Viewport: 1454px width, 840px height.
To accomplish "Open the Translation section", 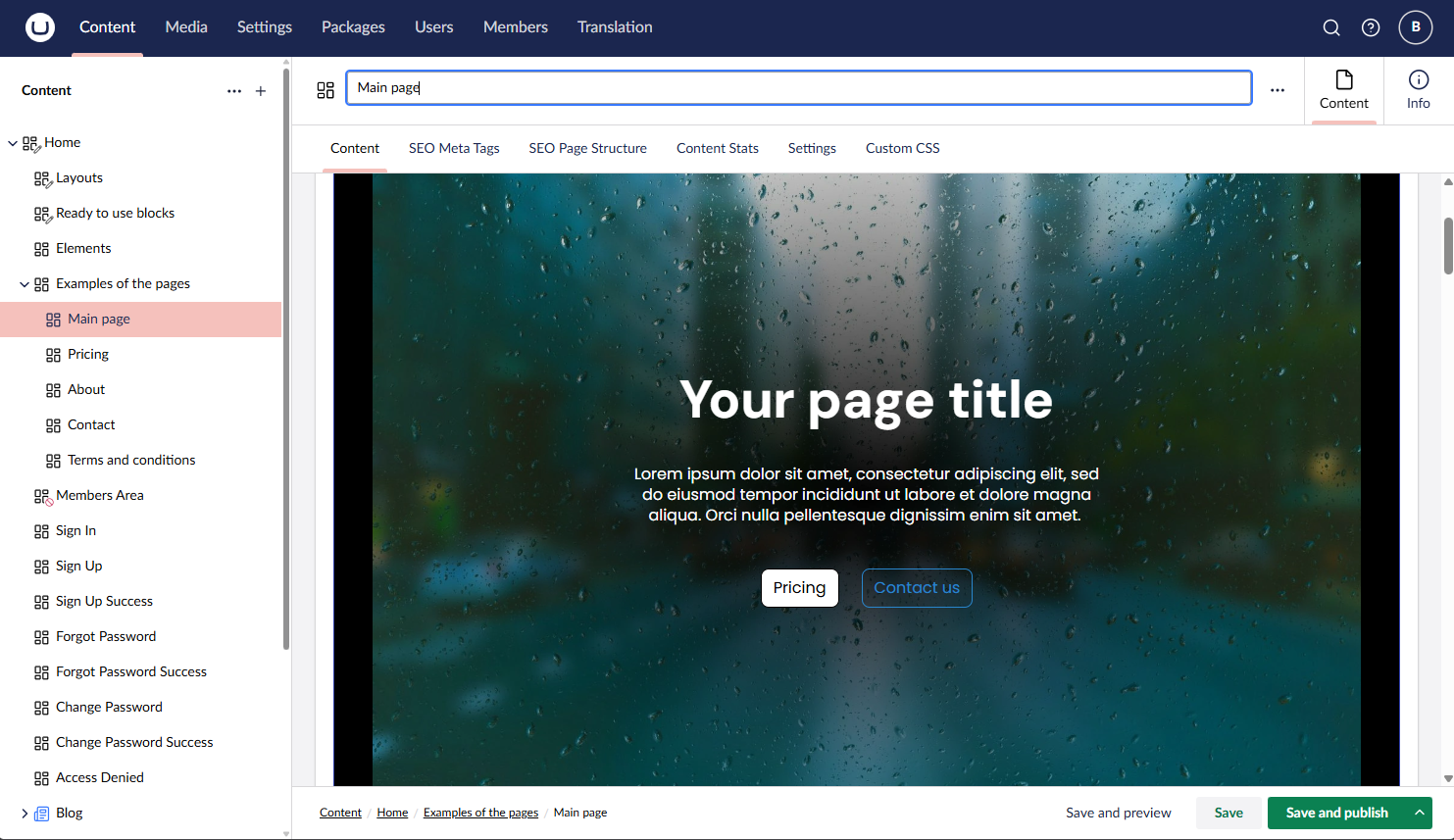I will (615, 27).
